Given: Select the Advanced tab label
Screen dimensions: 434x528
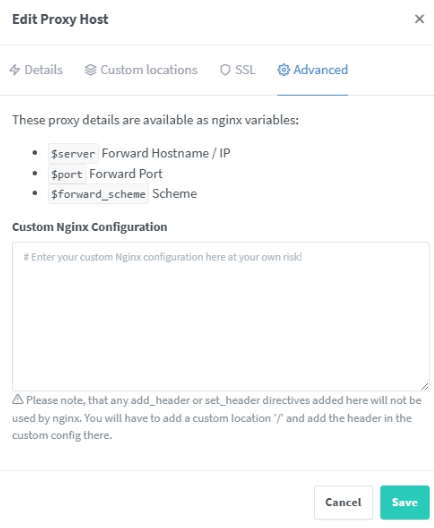Looking at the screenshot, I should (321, 70).
